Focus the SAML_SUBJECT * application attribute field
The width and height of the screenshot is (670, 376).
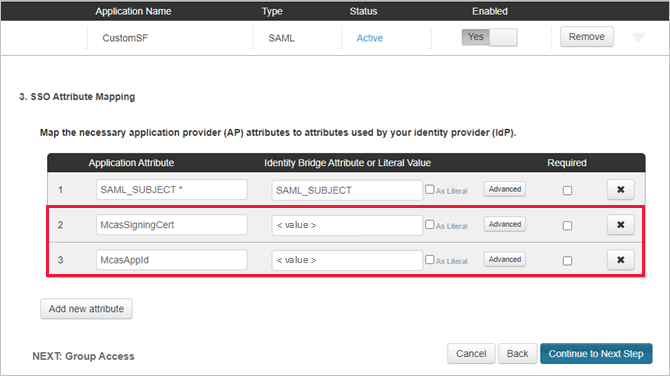click(172, 189)
